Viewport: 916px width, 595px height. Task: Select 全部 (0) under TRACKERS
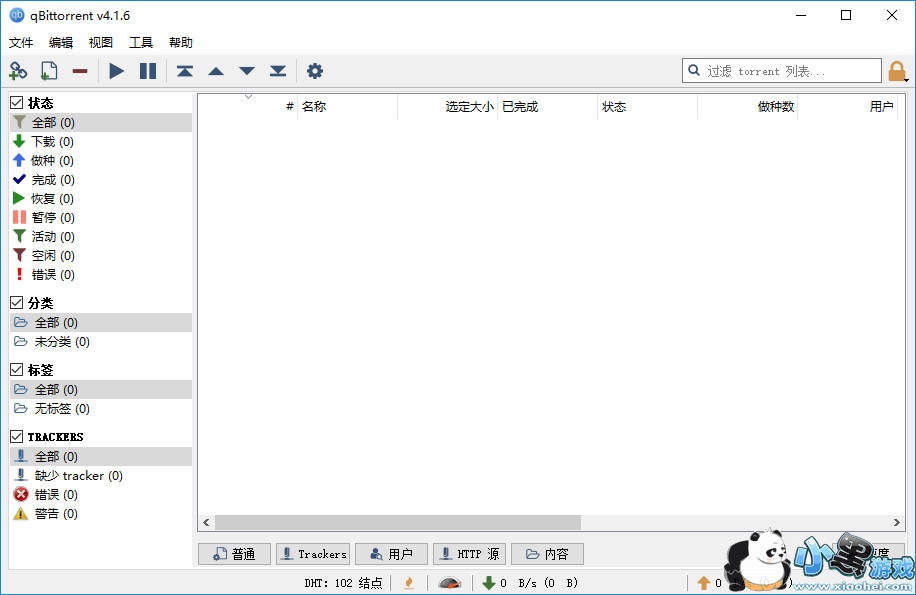101,457
